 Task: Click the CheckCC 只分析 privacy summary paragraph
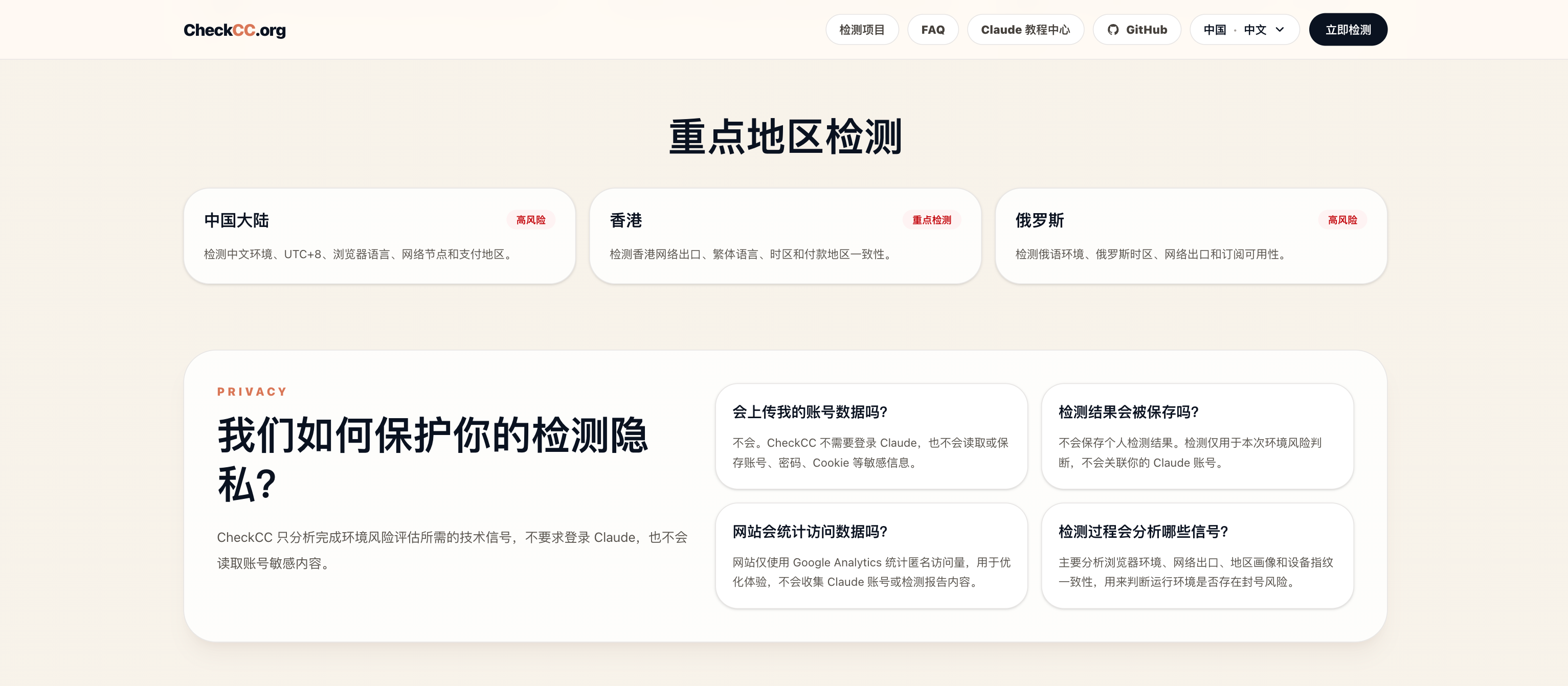(x=452, y=550)
